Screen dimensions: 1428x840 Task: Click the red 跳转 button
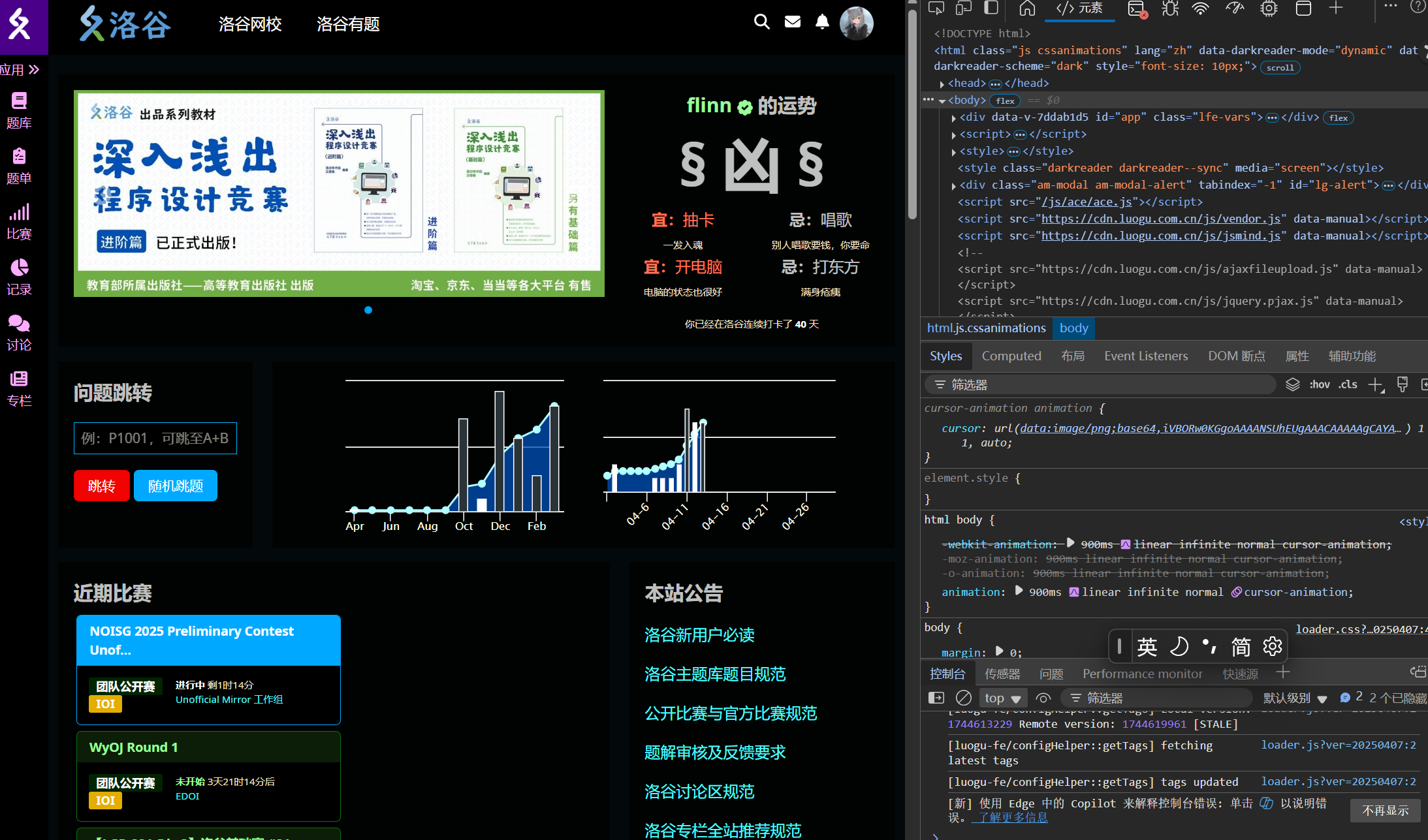[102, 486]
